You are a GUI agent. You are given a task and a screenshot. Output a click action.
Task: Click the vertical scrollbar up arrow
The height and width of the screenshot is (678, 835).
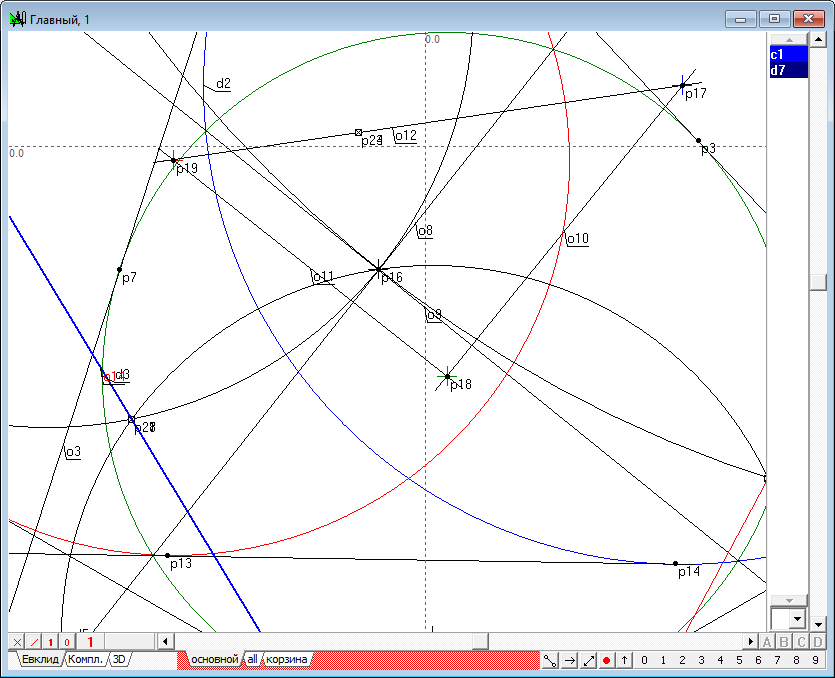pyautogui.click(x=818, y=39)
